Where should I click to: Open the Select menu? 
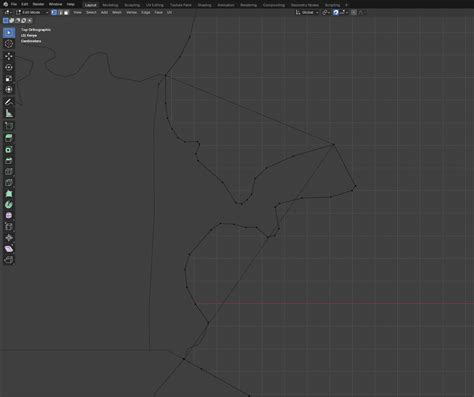[x=91, y=12]
